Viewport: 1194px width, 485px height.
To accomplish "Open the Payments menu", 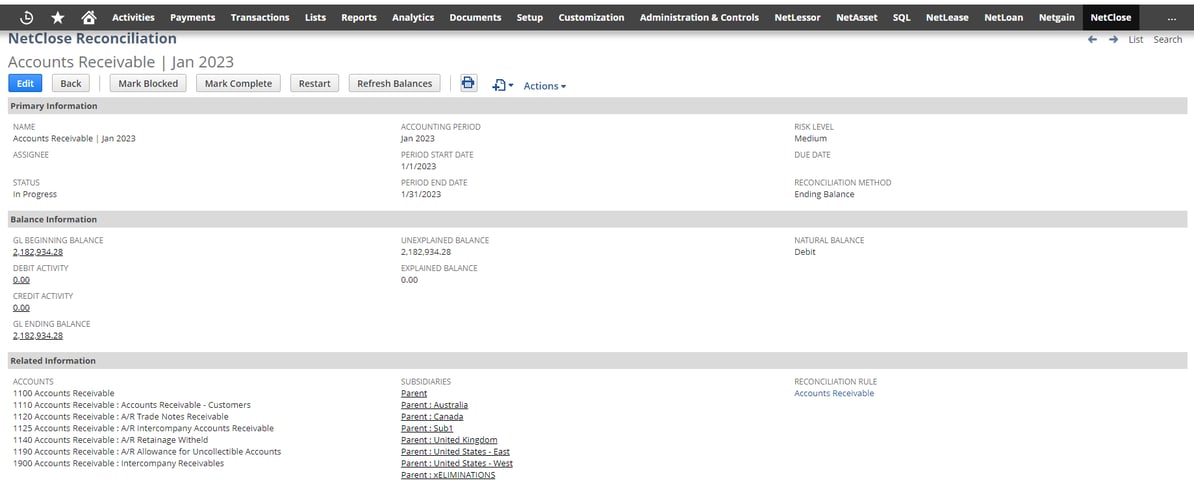I will click(193, 17).
